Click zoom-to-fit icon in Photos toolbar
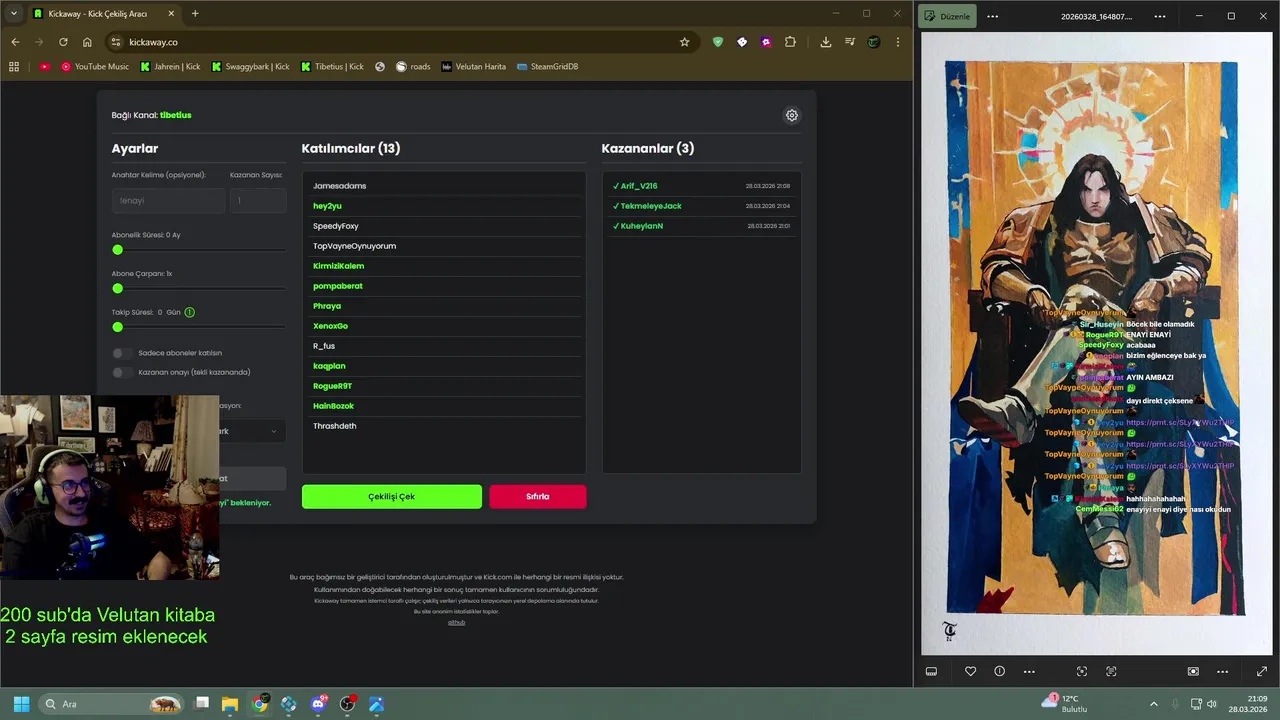The height and width of the screenshot is (720, 1280). [x=1193, y=671]
